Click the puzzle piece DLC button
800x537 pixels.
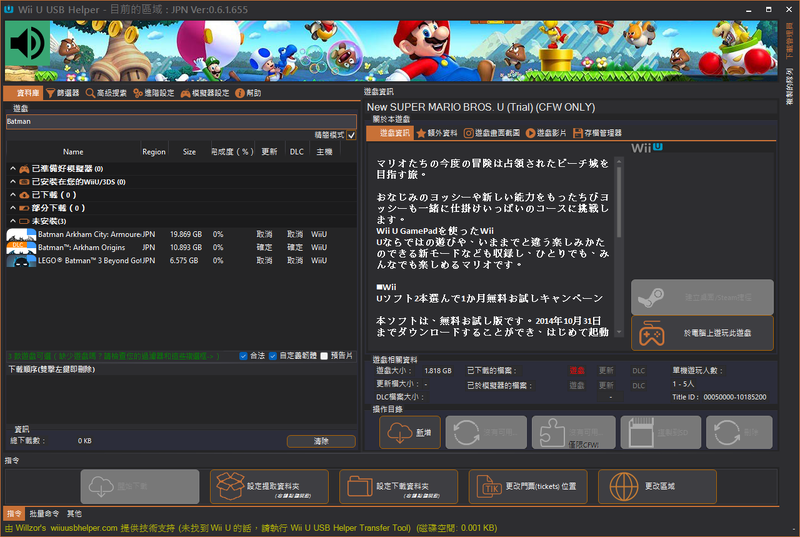pyautogui.click(x=573, y=432)
